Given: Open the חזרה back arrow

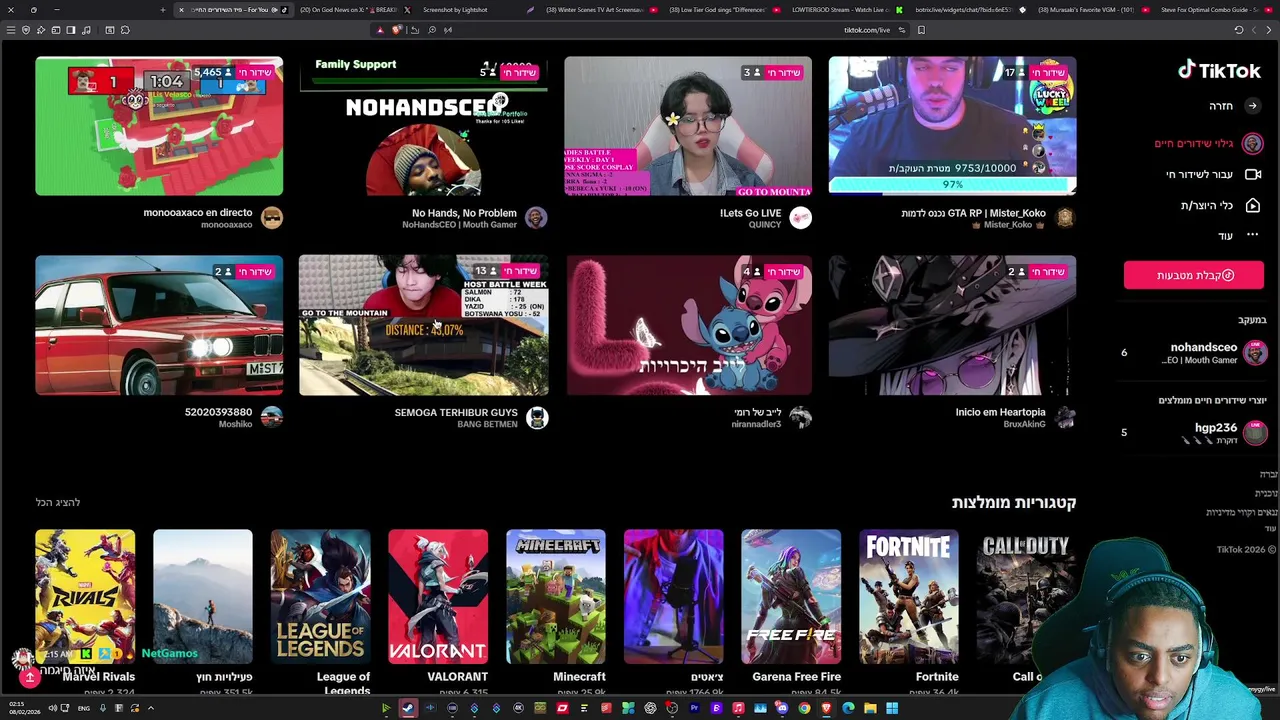Looking at the screenshot, I should 1252,106.
